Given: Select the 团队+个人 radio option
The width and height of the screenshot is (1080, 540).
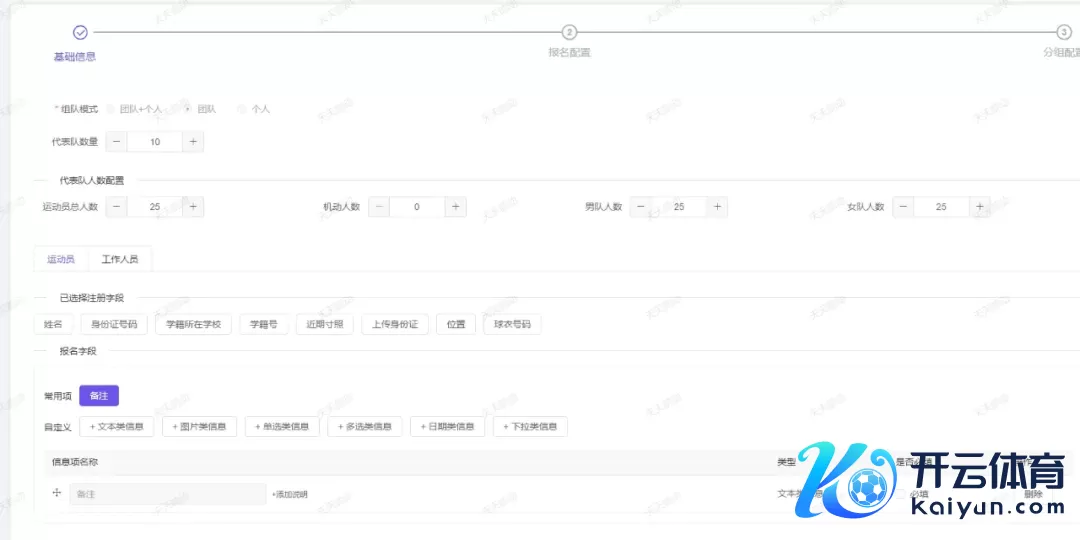Looking at the screenshot, I should (x=110, y=109).
